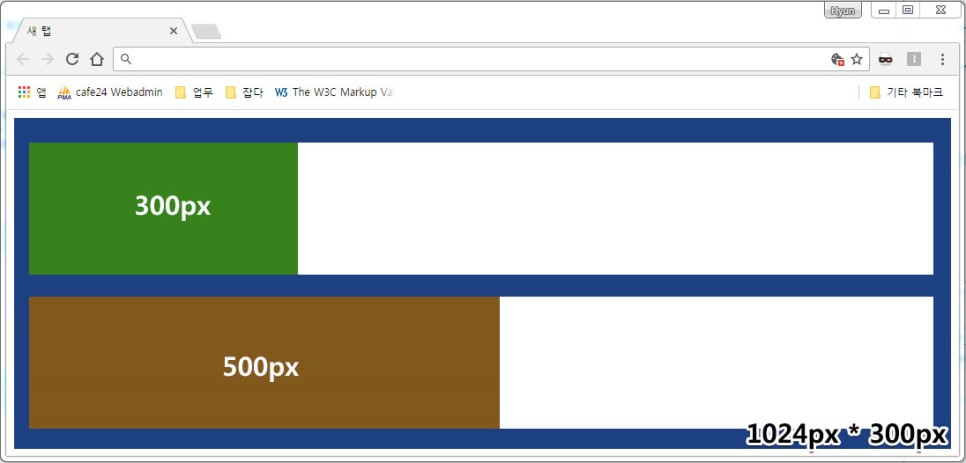Viewport: 966px width, 463px height.
Task: Go to the home page icon
Action: point(97,59)
